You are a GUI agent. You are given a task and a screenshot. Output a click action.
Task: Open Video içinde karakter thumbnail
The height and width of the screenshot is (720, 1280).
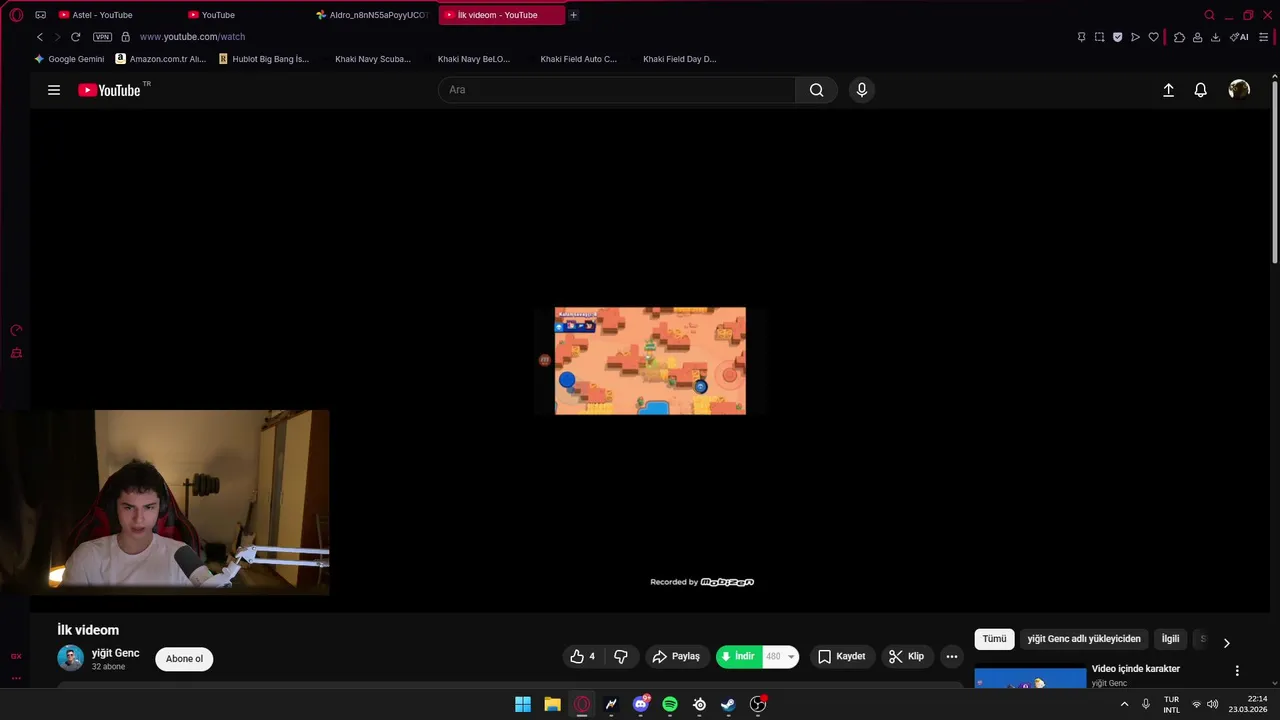[x=1030, y=678]
